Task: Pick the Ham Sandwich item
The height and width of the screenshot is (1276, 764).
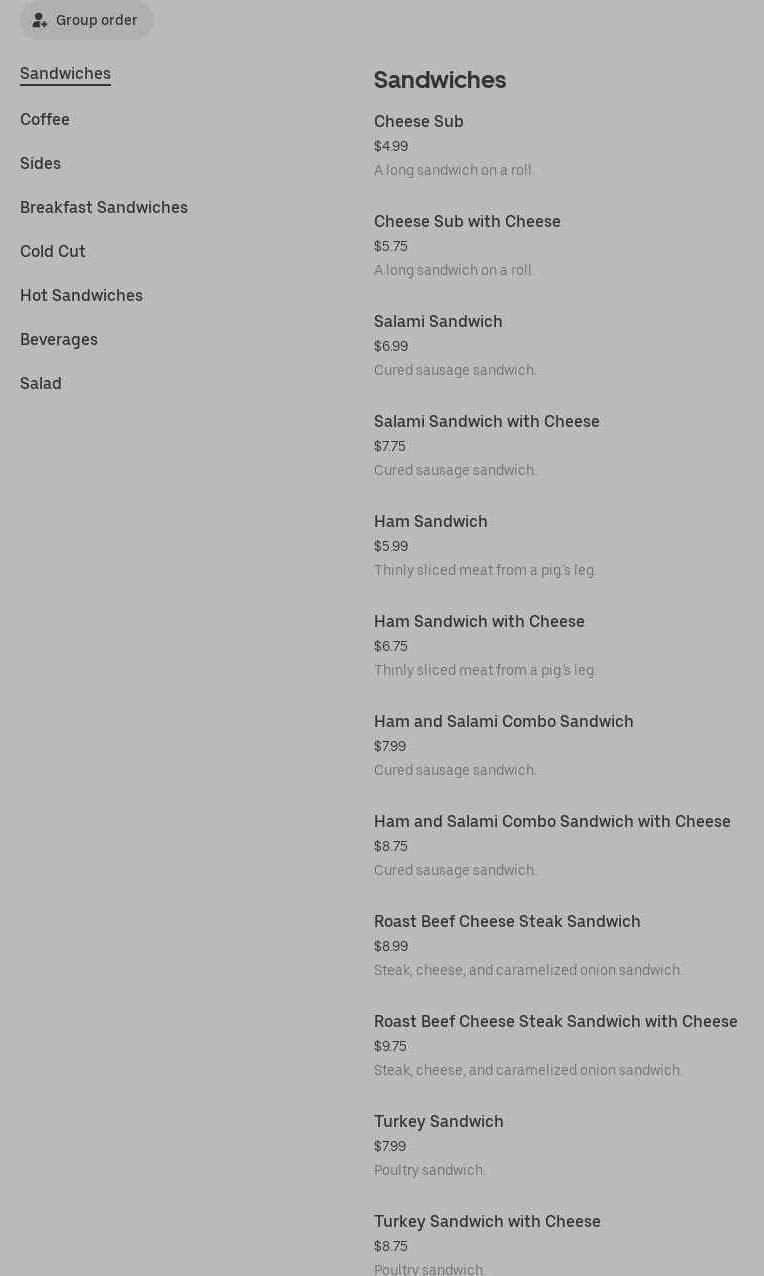Action: pyautogui.click(x=431, y=522)
